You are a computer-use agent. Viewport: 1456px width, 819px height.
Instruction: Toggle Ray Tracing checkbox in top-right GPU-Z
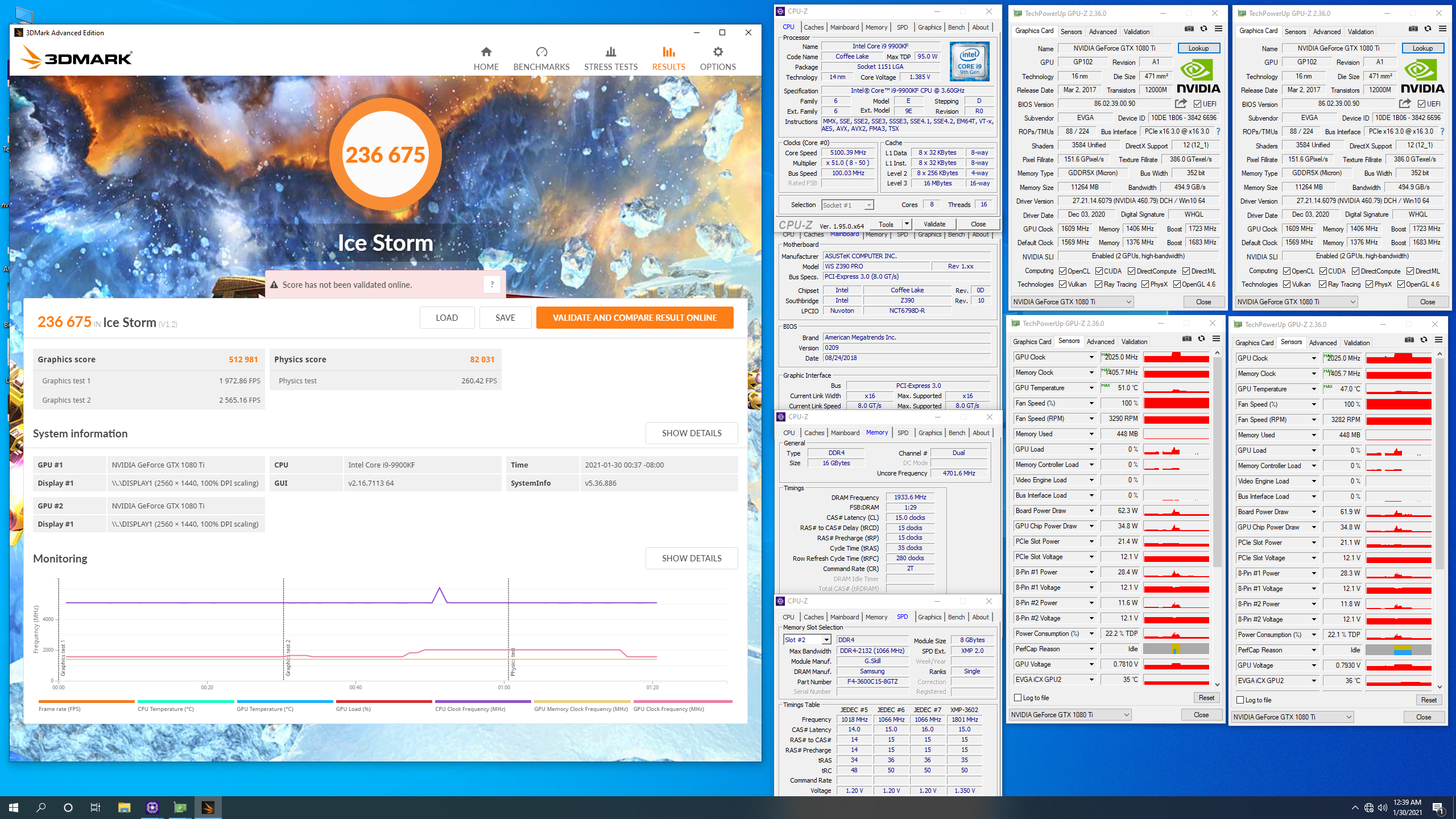[x=1322, y=284]
